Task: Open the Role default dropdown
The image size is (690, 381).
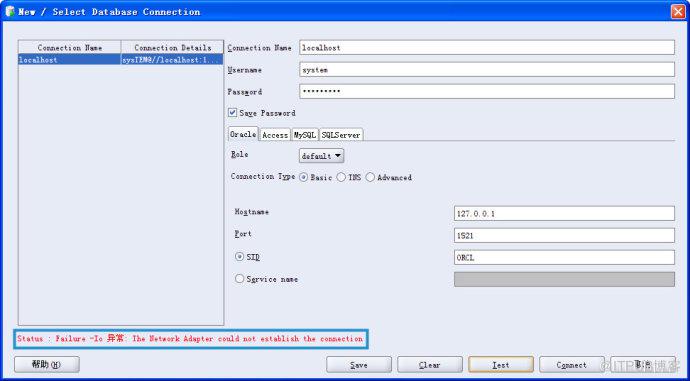Action: pyautogui.click(x=321, y=156)
